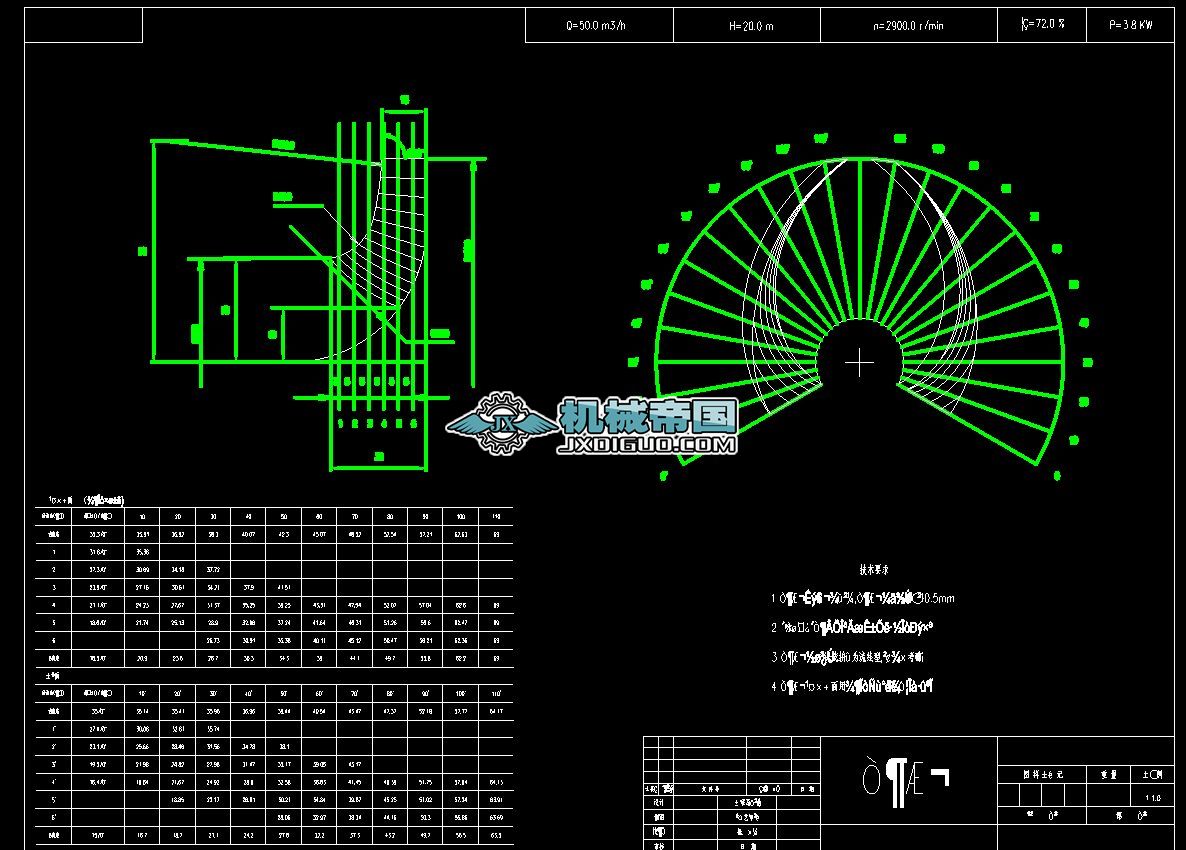1186x850 pixels.
Task: Click the 1:1.0 scale value in title block
Action: click(x=1152, y=798)
